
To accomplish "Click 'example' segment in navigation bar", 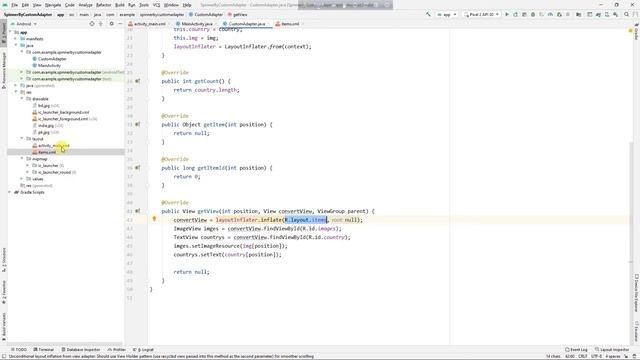I will (127, 14).
